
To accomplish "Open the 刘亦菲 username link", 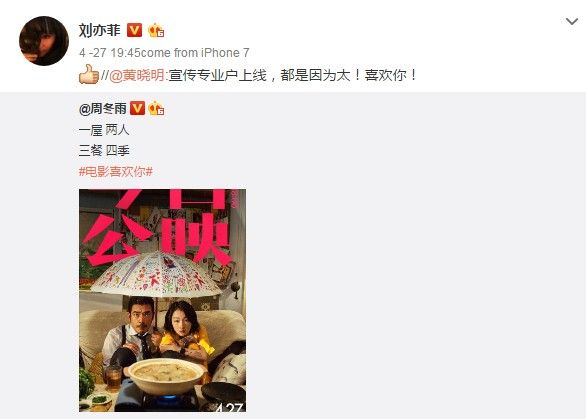I will point(99,30).
